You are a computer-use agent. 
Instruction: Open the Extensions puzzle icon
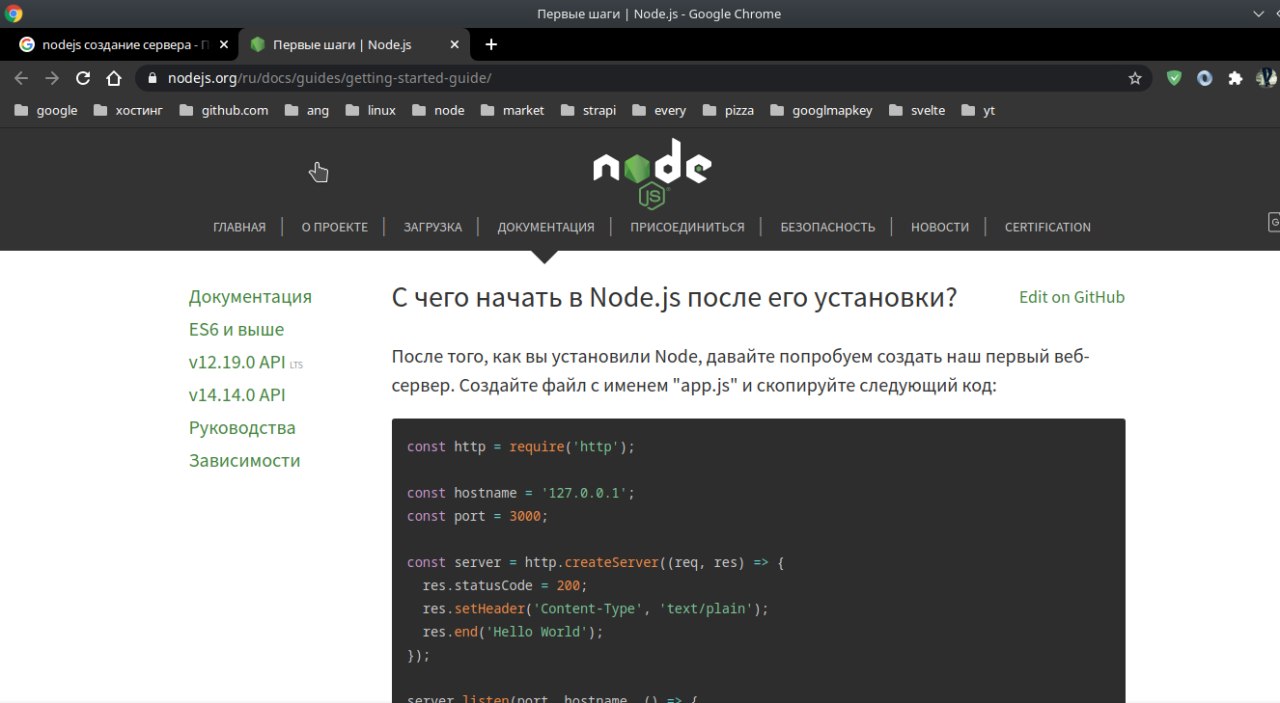click(1235, 78)
